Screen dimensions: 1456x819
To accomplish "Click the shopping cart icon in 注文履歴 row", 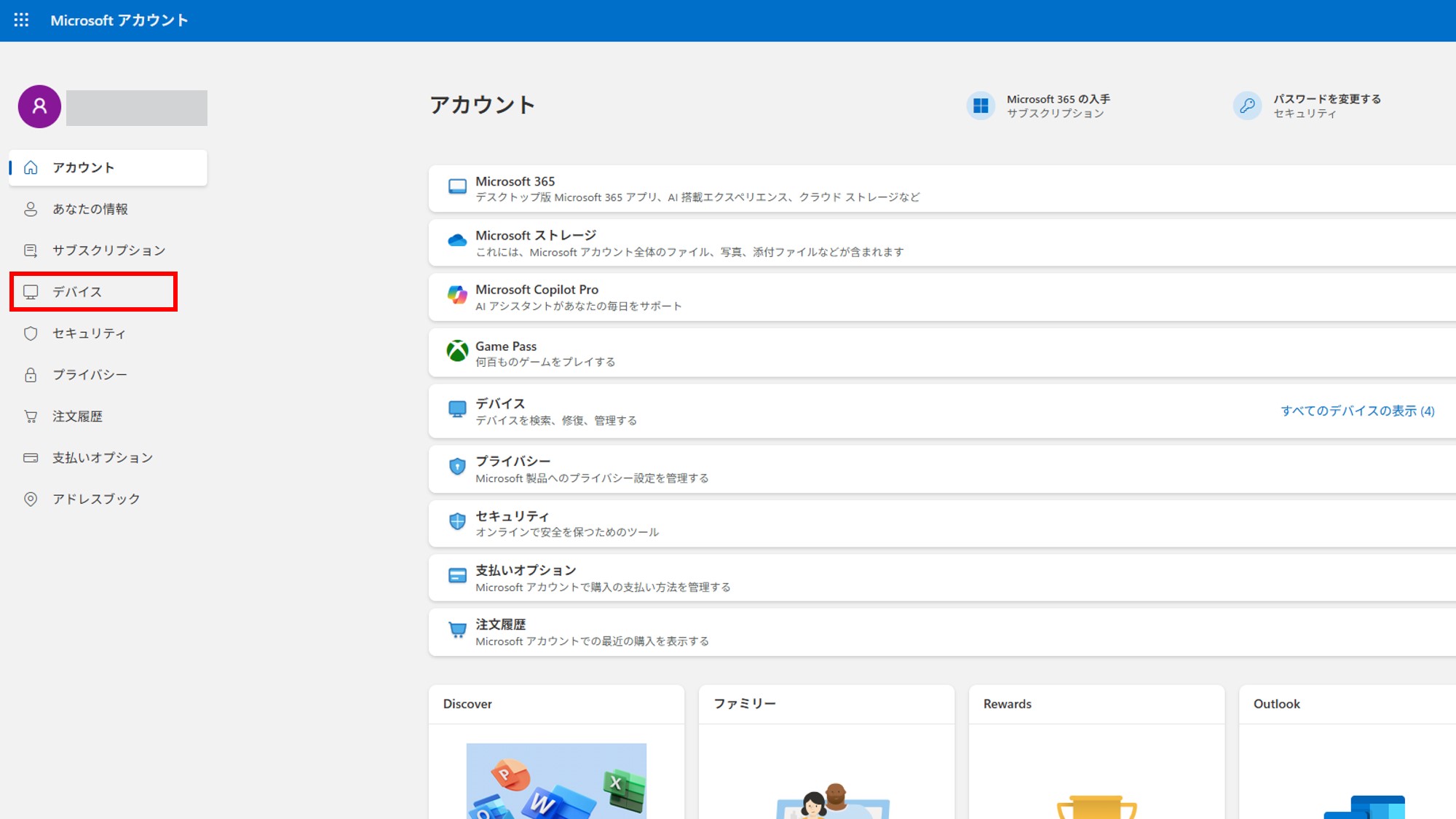I will point(457,630).
